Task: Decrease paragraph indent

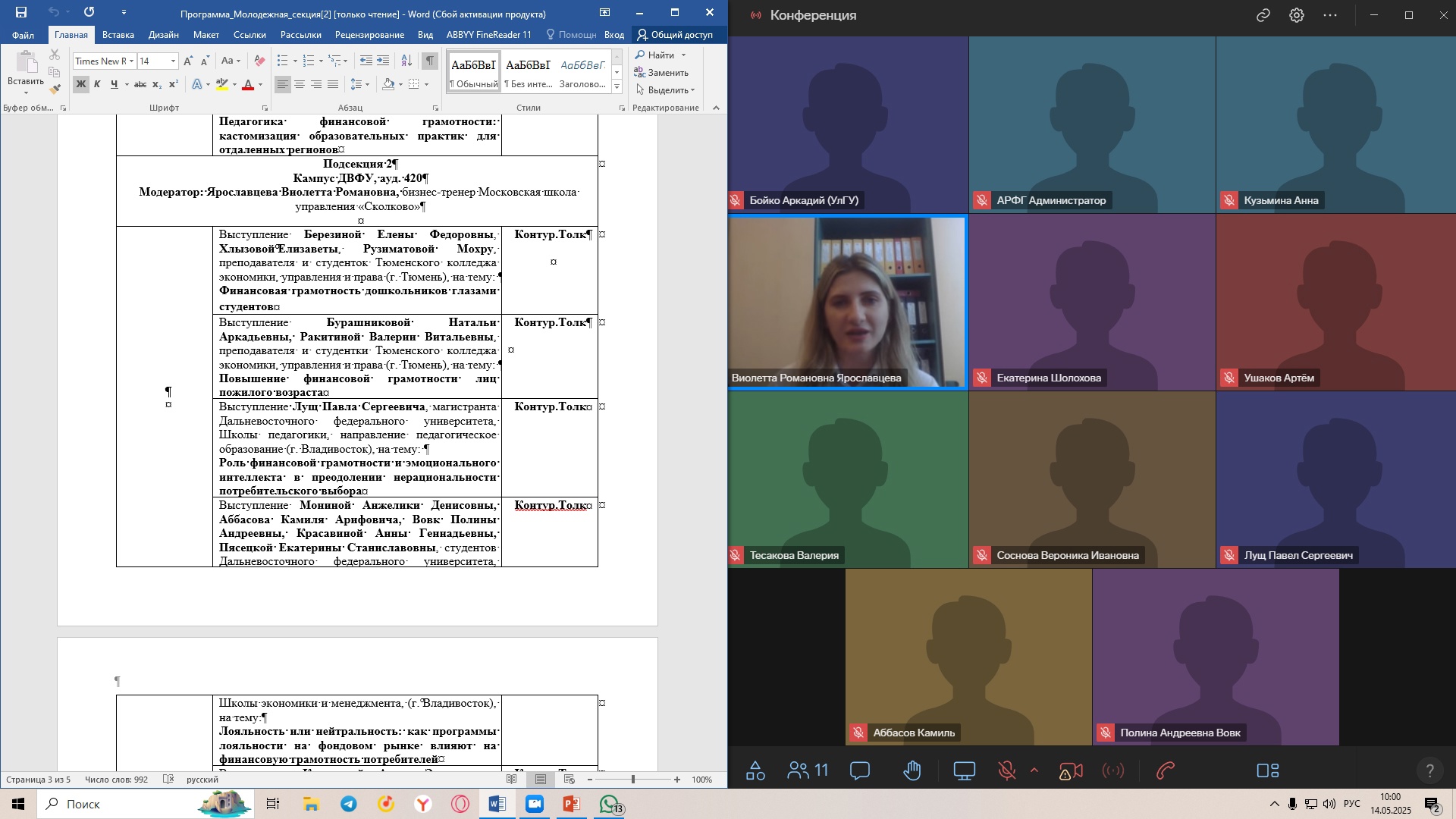Action: tap(366, 61)
